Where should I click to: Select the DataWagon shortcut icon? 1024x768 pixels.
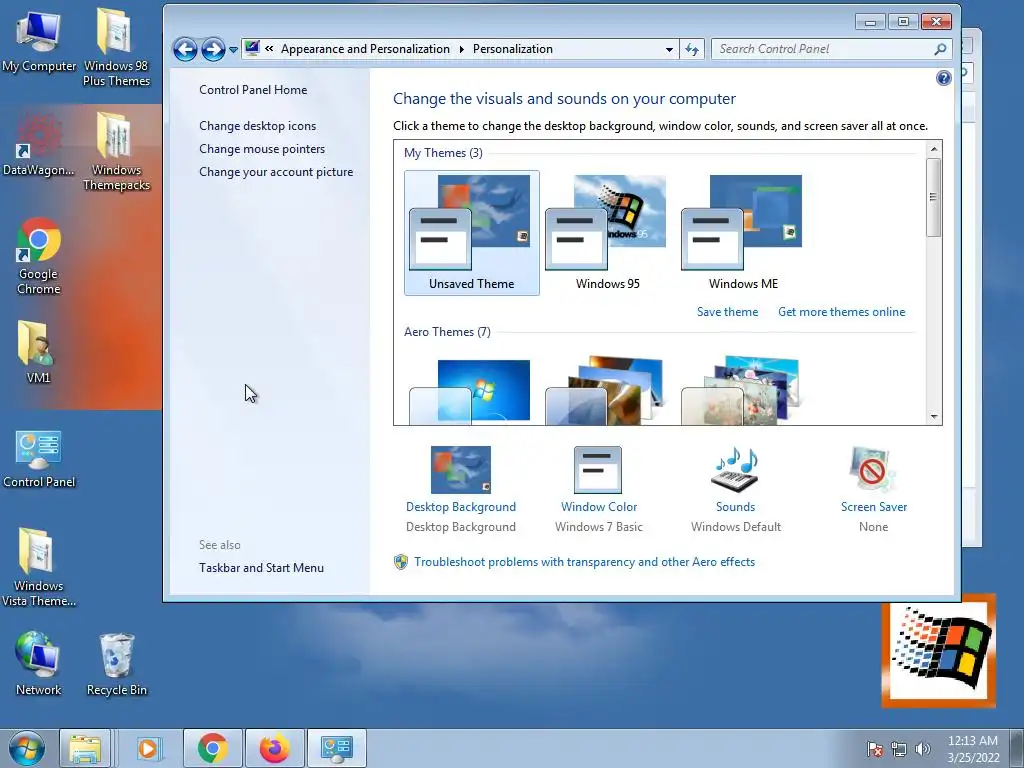pos(39,145)
